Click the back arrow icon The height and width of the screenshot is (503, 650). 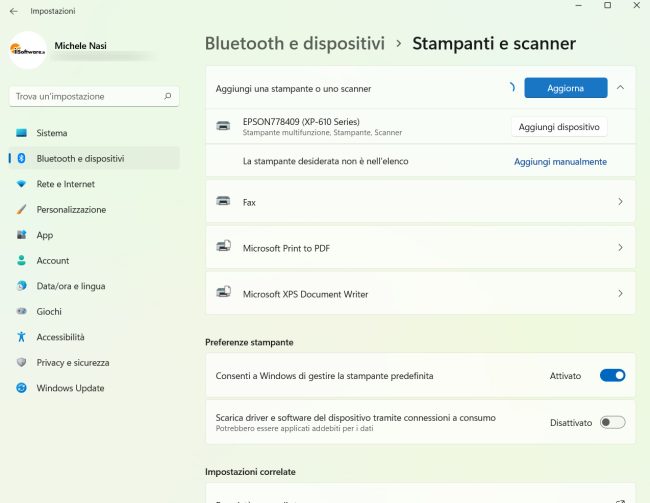coord(14,11)
